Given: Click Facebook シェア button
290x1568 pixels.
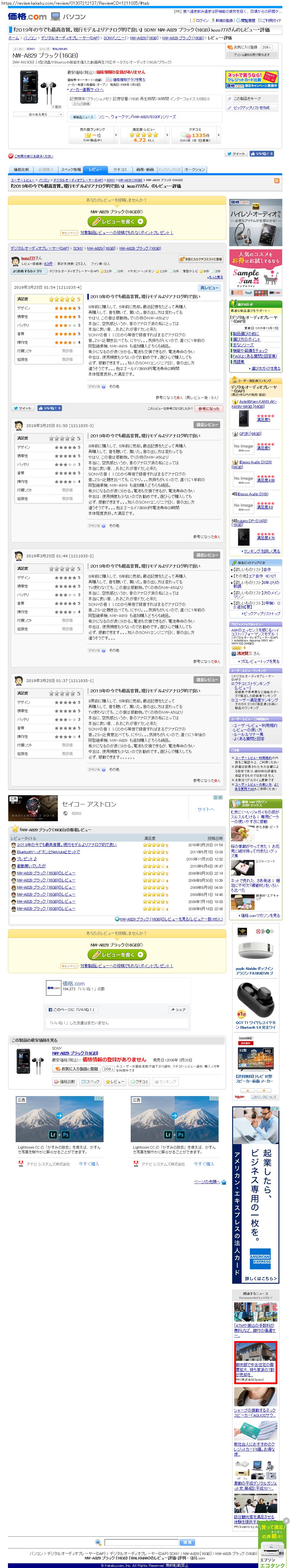Looking at the screenshot, I should 178,1009.
